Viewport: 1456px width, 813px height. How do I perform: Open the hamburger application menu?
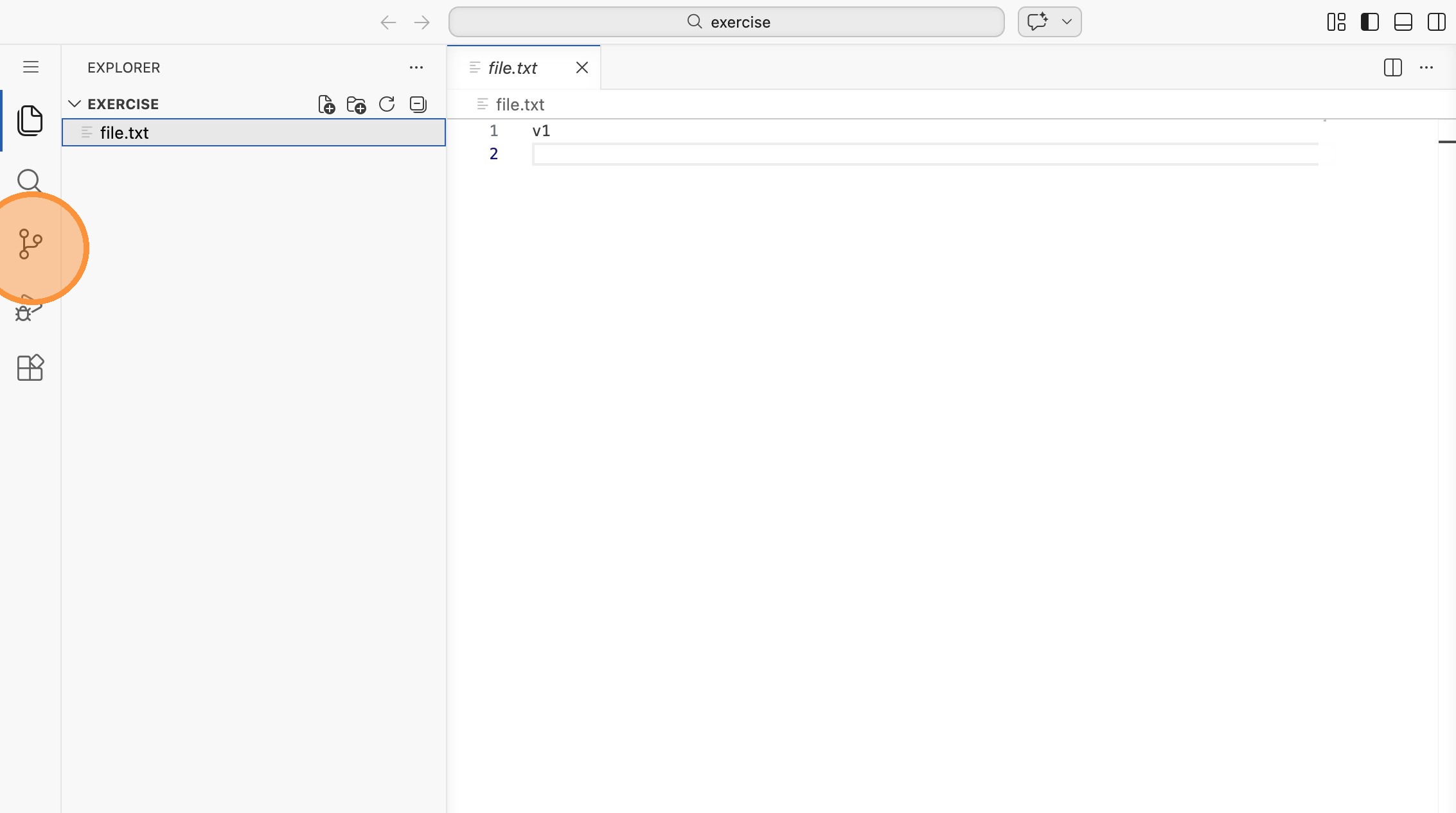tap(30, 67)
